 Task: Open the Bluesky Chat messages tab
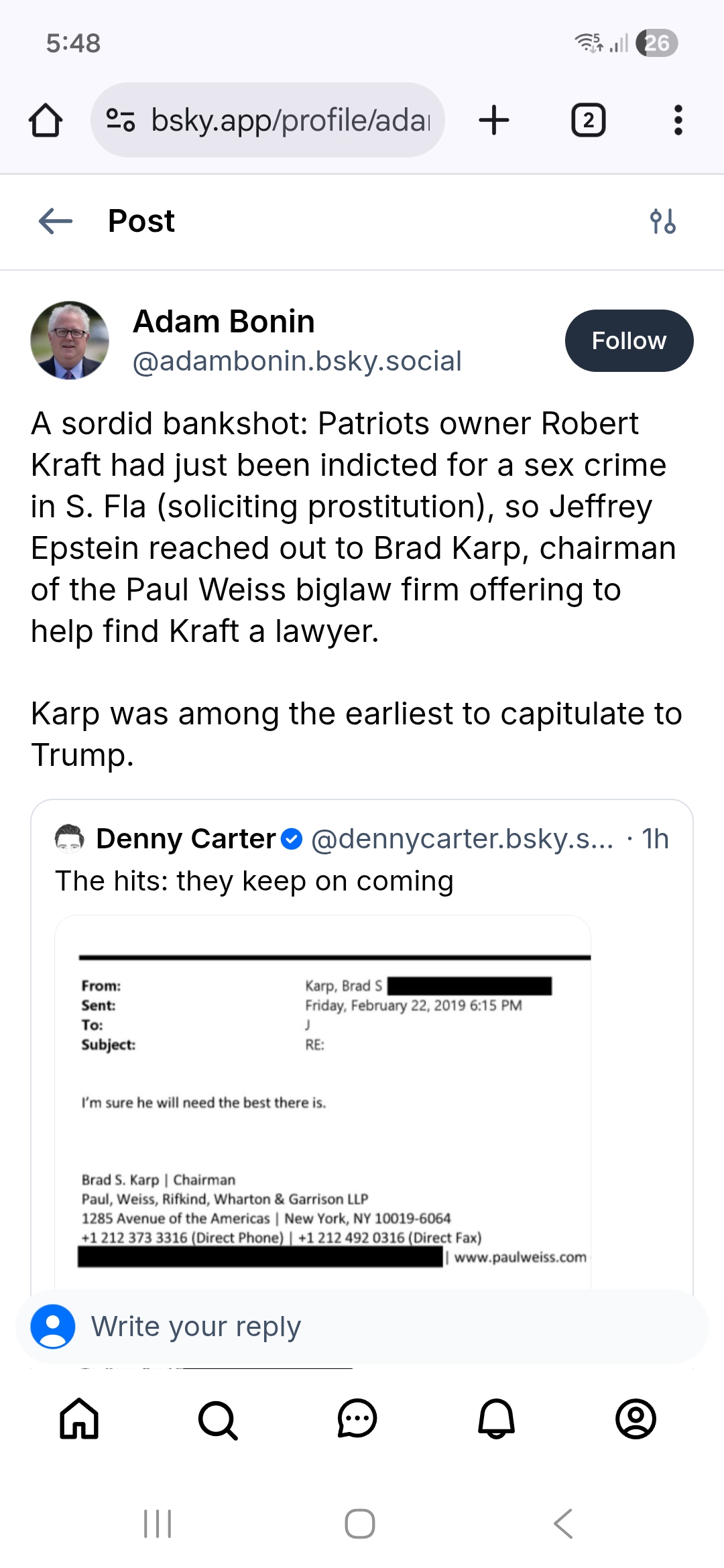coord(357,1418)
